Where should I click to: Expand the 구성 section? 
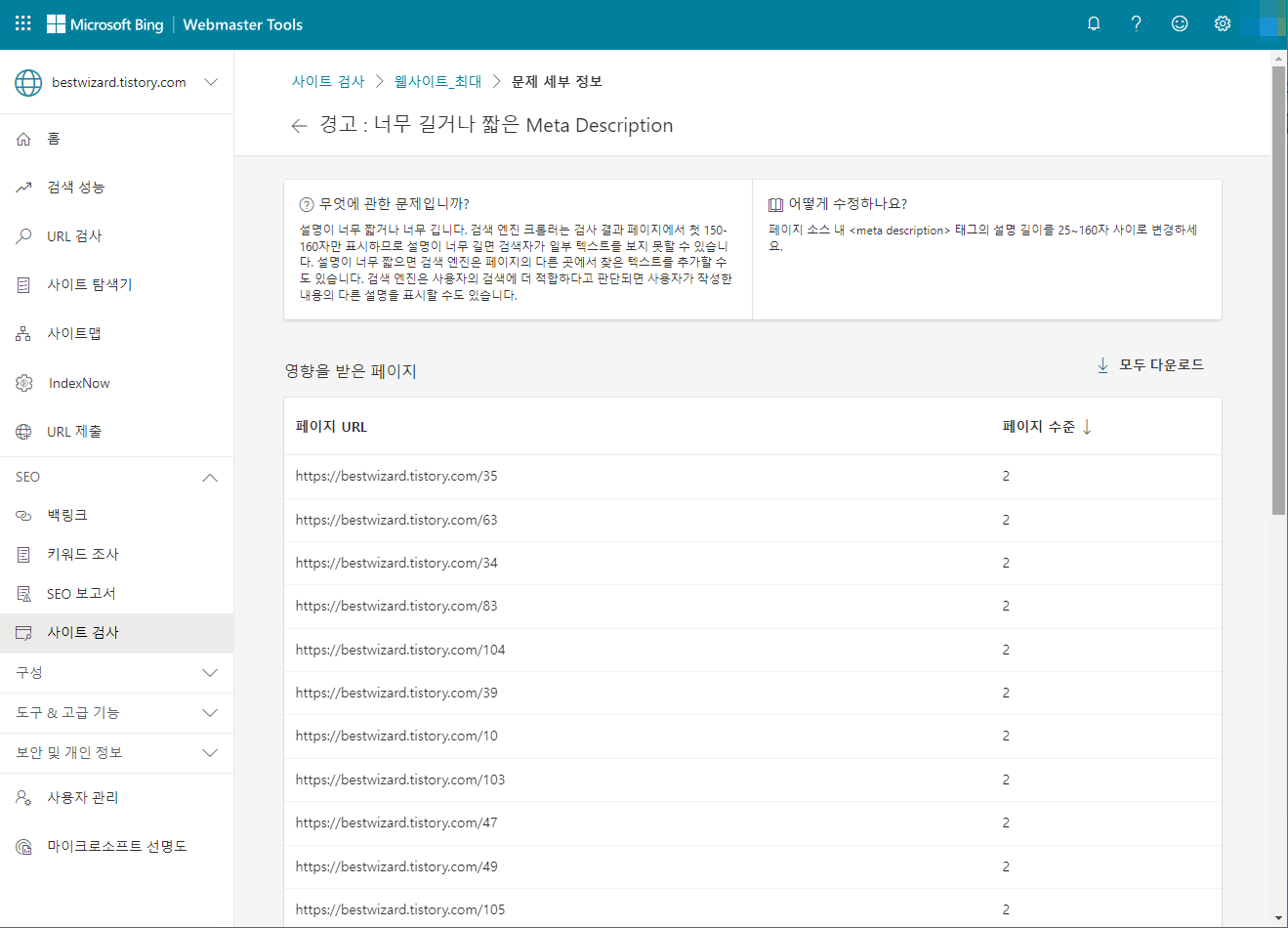click(210, 673)
